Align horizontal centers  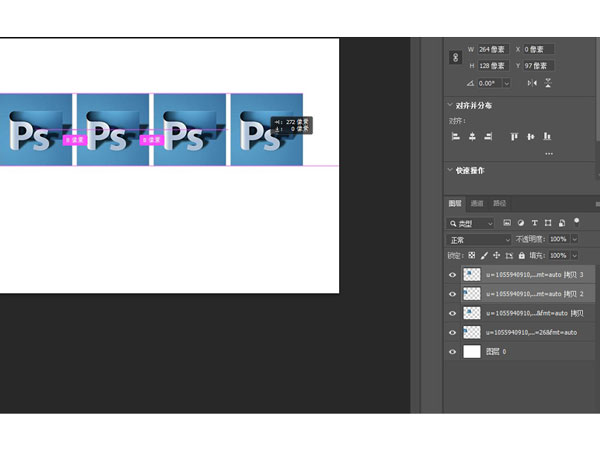472,136
